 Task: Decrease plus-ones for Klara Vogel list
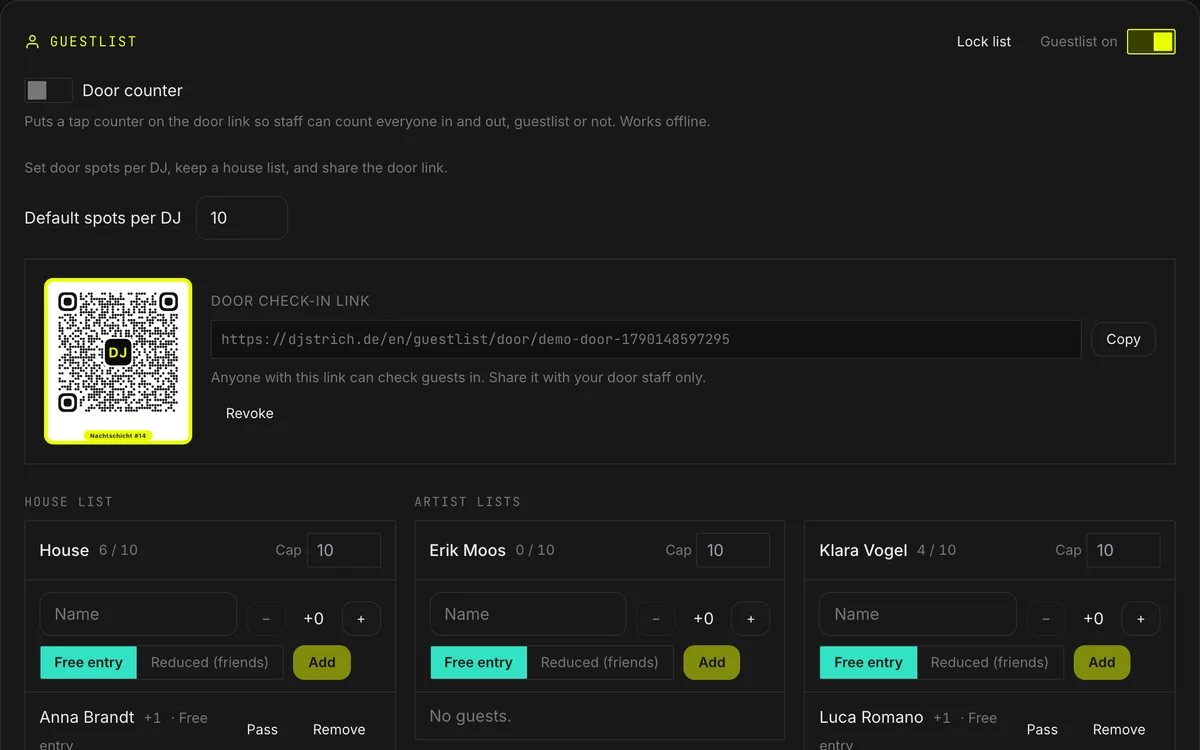coord(1046,619)
